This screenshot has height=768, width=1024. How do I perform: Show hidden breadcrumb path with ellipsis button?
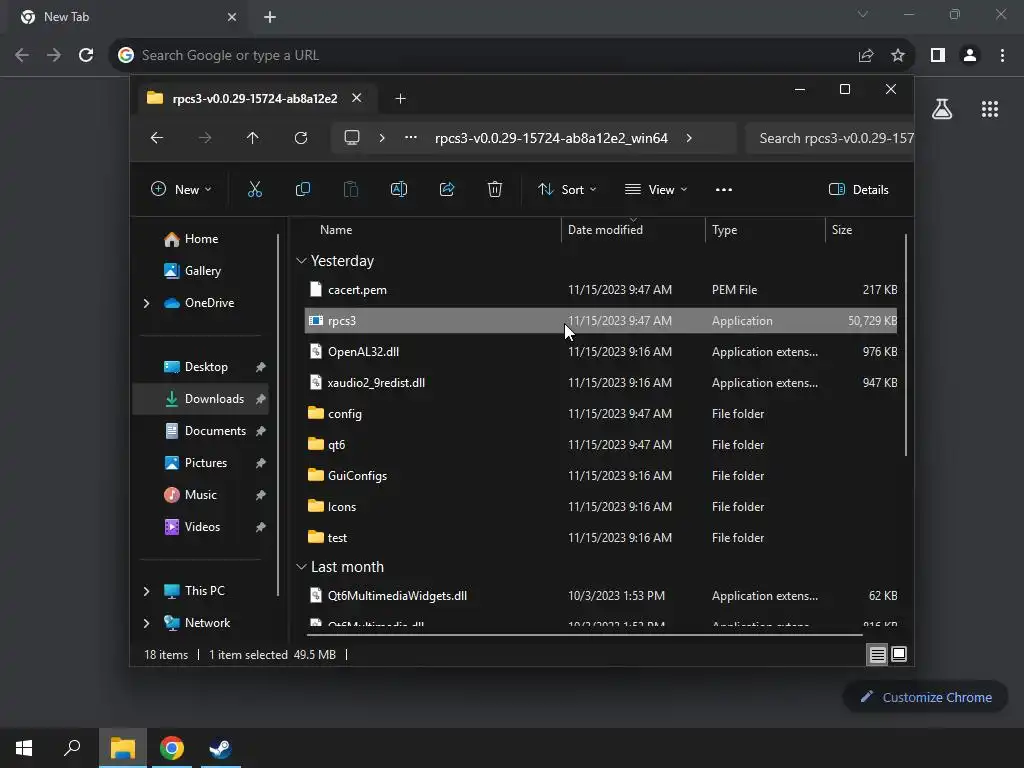pyautogui.click(x=411, y=138)
